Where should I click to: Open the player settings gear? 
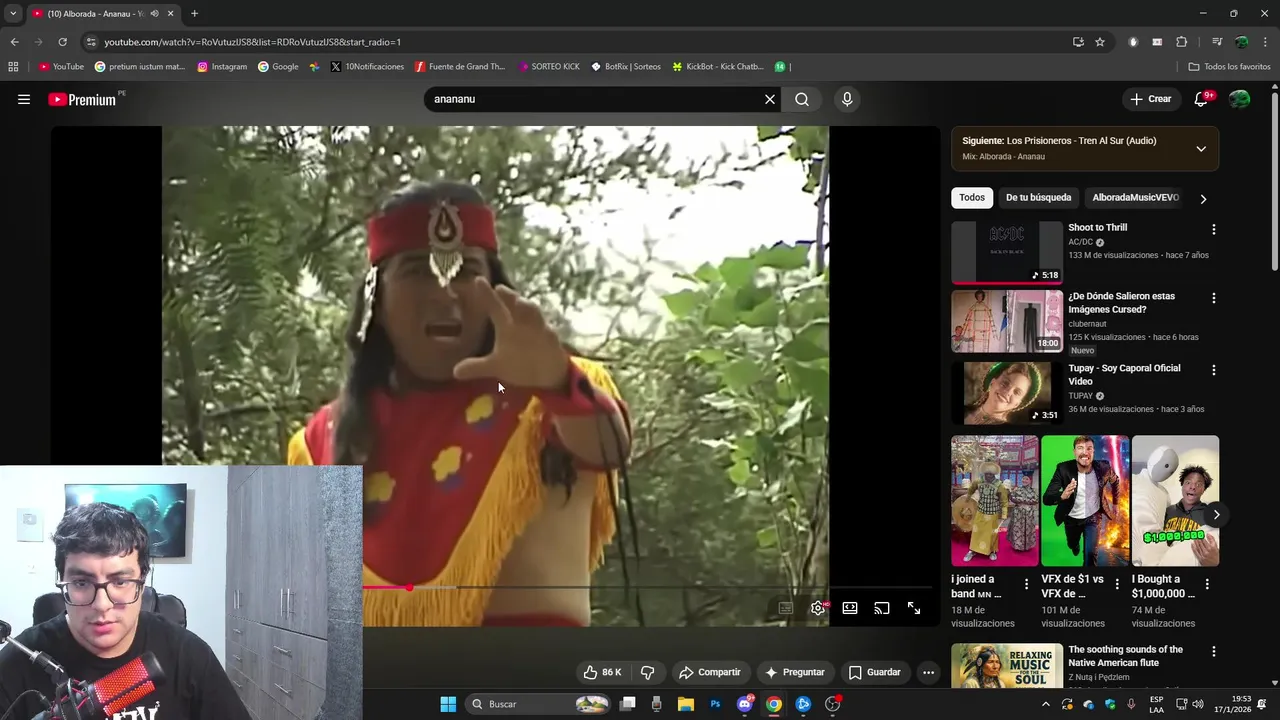tap(818, 608)
